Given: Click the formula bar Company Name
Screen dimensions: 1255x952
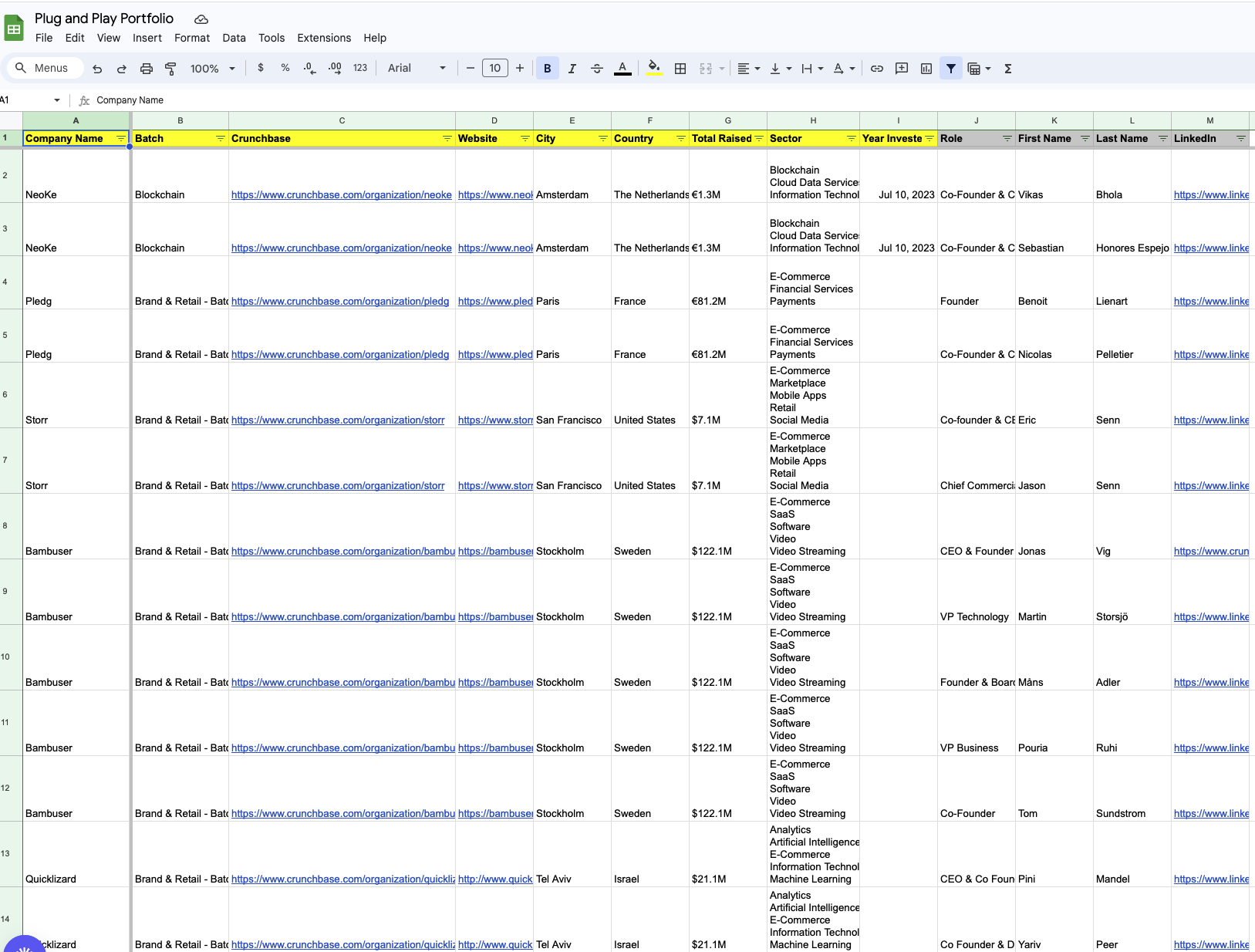Looking at the screenshot, I should coord(130,100).
